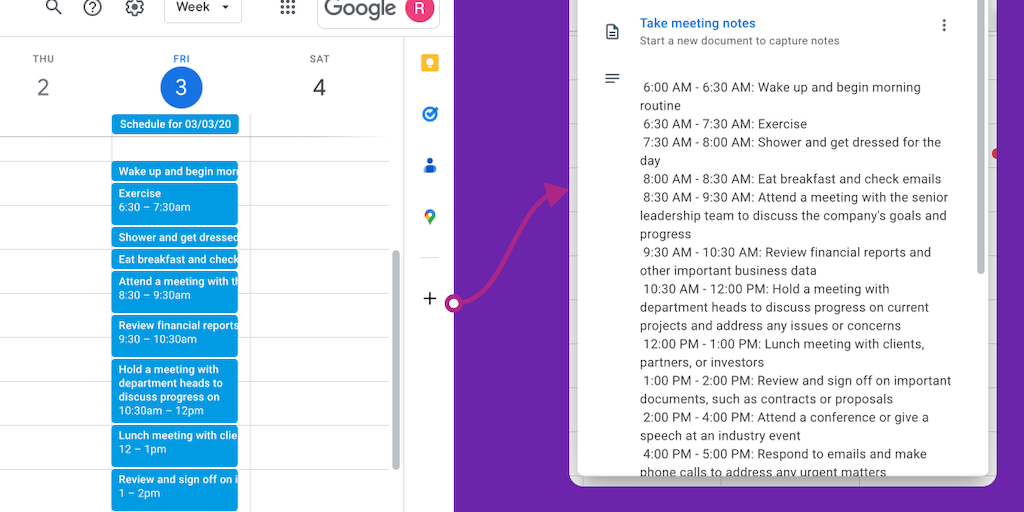Open the Eat breakfast and check event

(x=175, y=259)
